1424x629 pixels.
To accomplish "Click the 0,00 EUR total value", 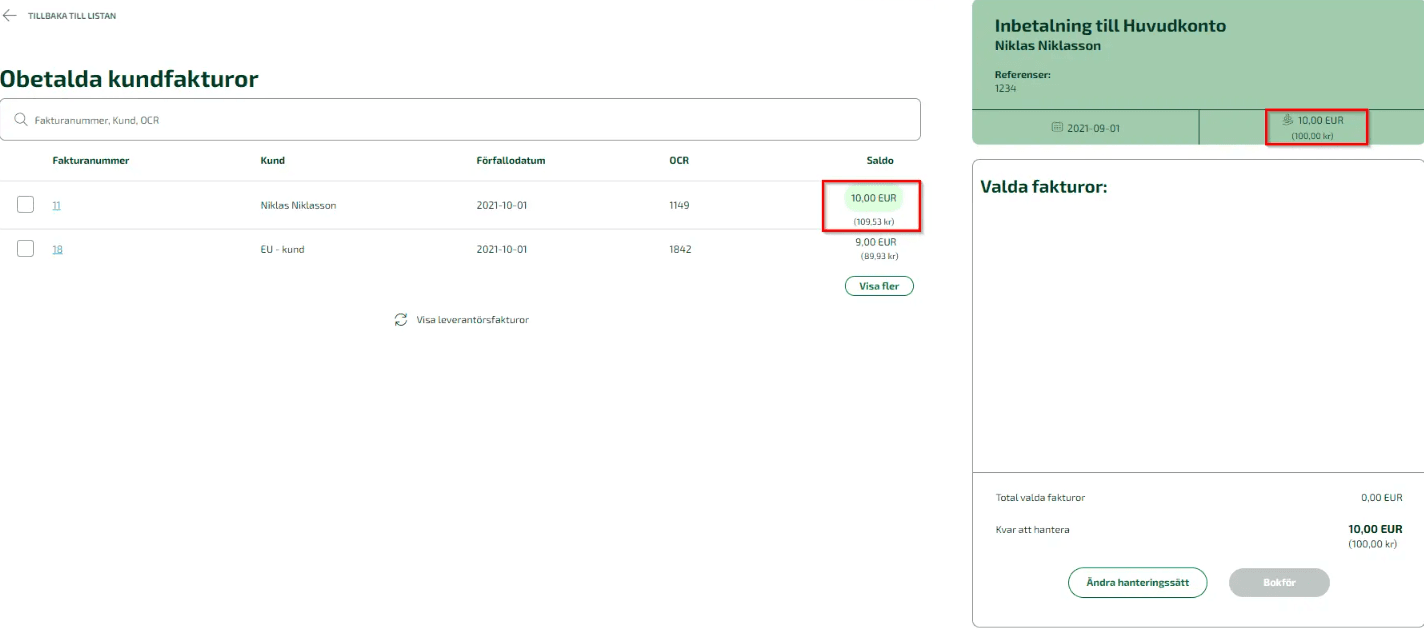I will point(1380,498).
